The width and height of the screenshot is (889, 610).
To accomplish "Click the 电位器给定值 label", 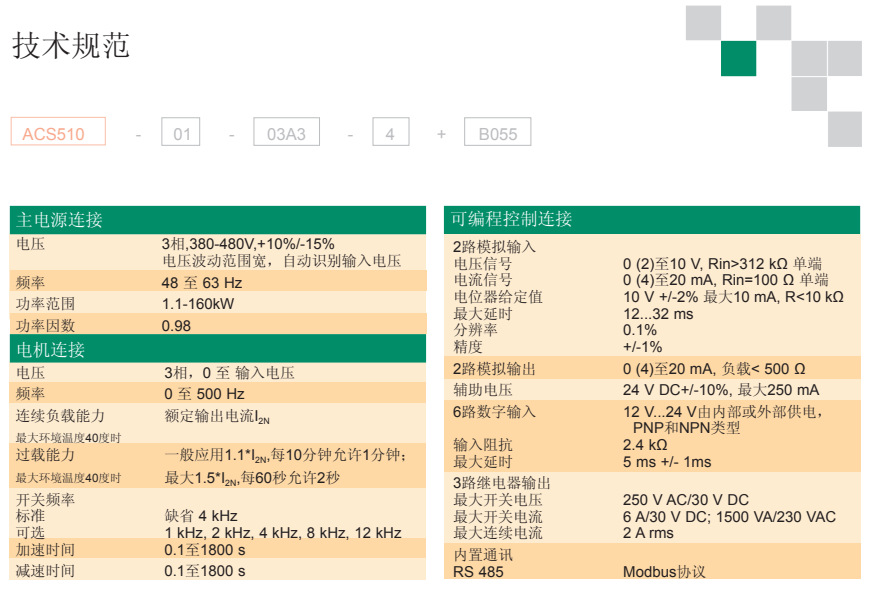I will coord(498,297).
